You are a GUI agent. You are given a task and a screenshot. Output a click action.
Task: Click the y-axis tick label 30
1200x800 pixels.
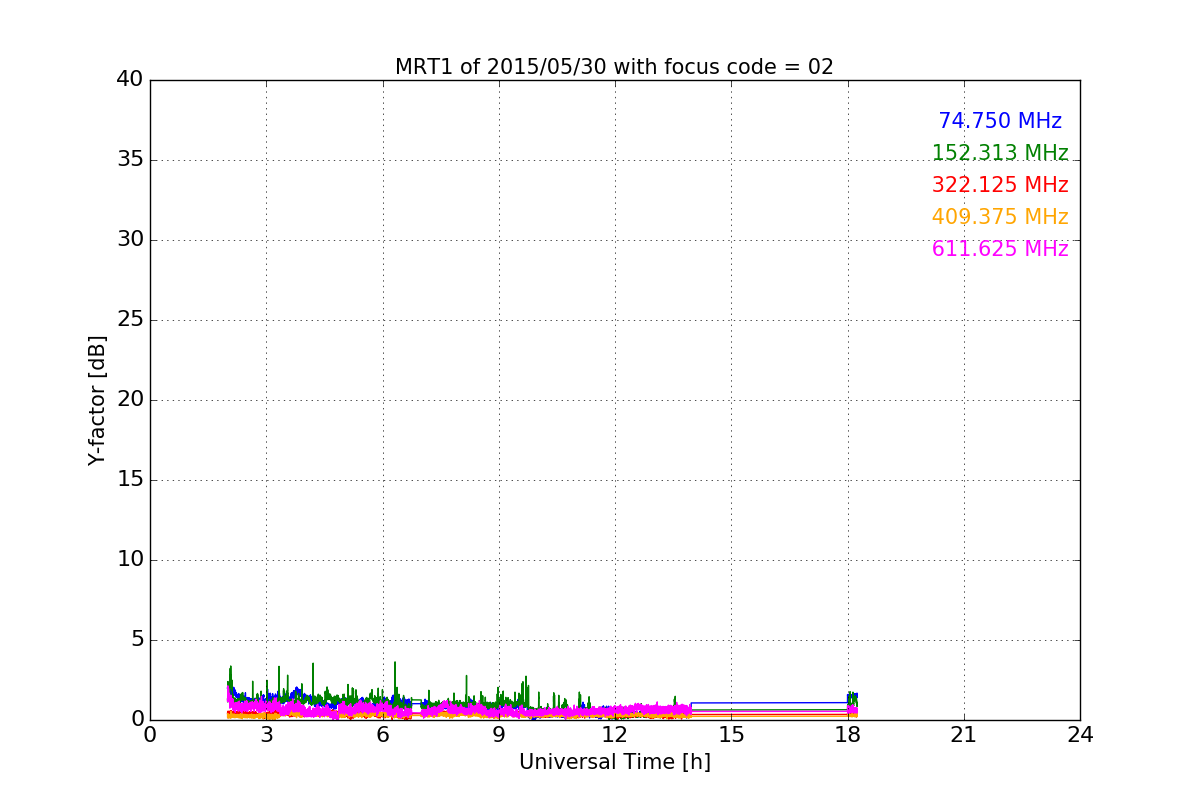pos(130,240)
